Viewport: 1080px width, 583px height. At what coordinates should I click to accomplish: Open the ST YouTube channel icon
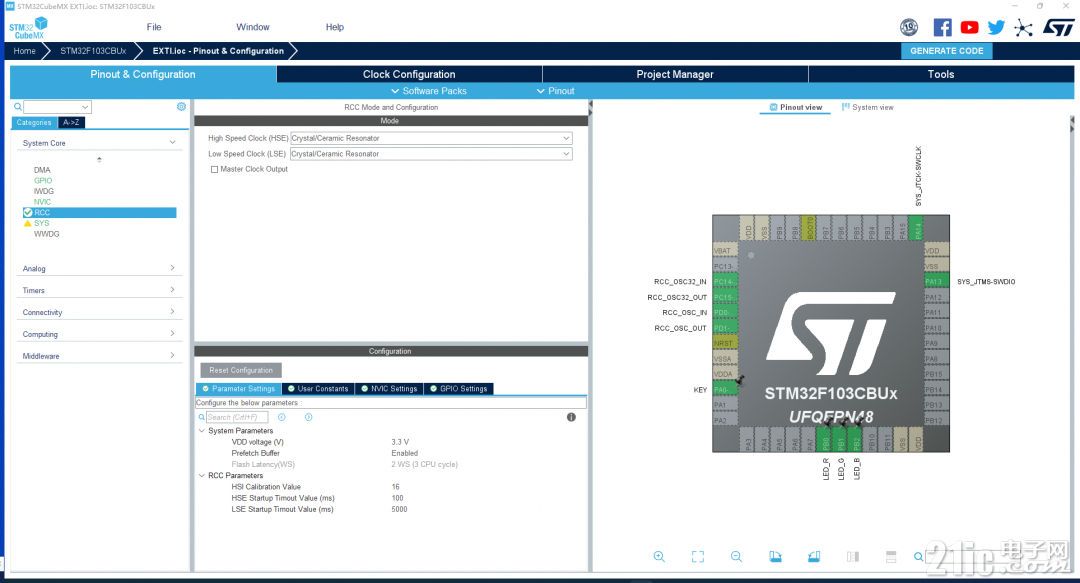click(x=969, y=28)
